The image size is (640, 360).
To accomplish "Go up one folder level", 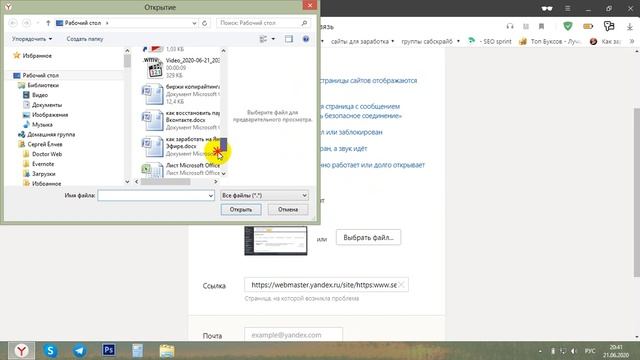I will 48,23.
